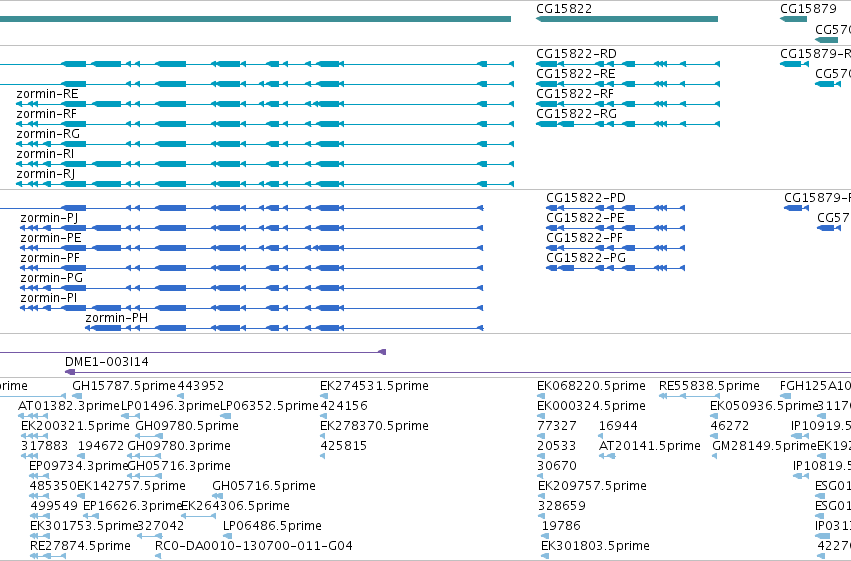Select EST GM28149.5prime
The image size is (851, 561).
764,447
